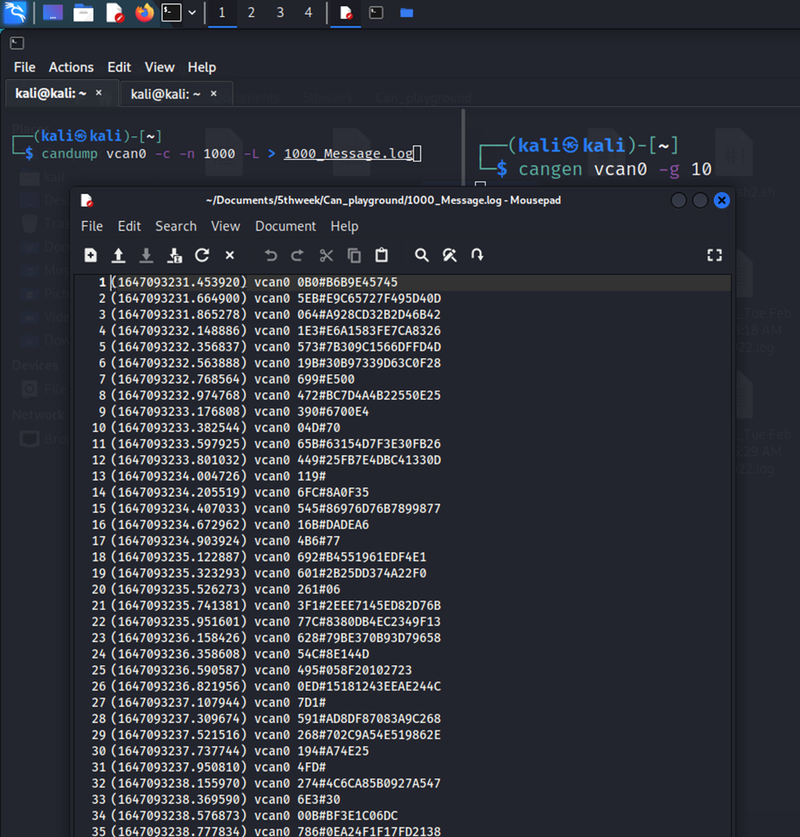Launch Firefox from the top panel

click(x=144, y=12)
